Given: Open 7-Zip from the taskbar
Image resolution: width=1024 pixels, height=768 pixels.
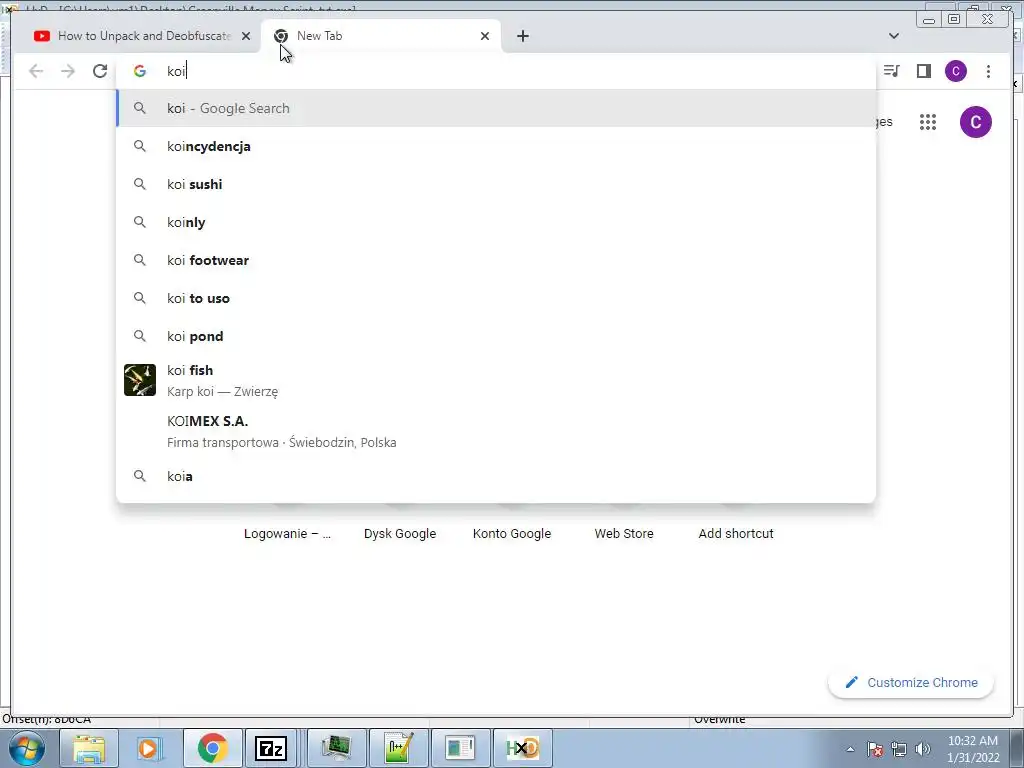Looking at the screenshot, I should (x=272, y=748).
